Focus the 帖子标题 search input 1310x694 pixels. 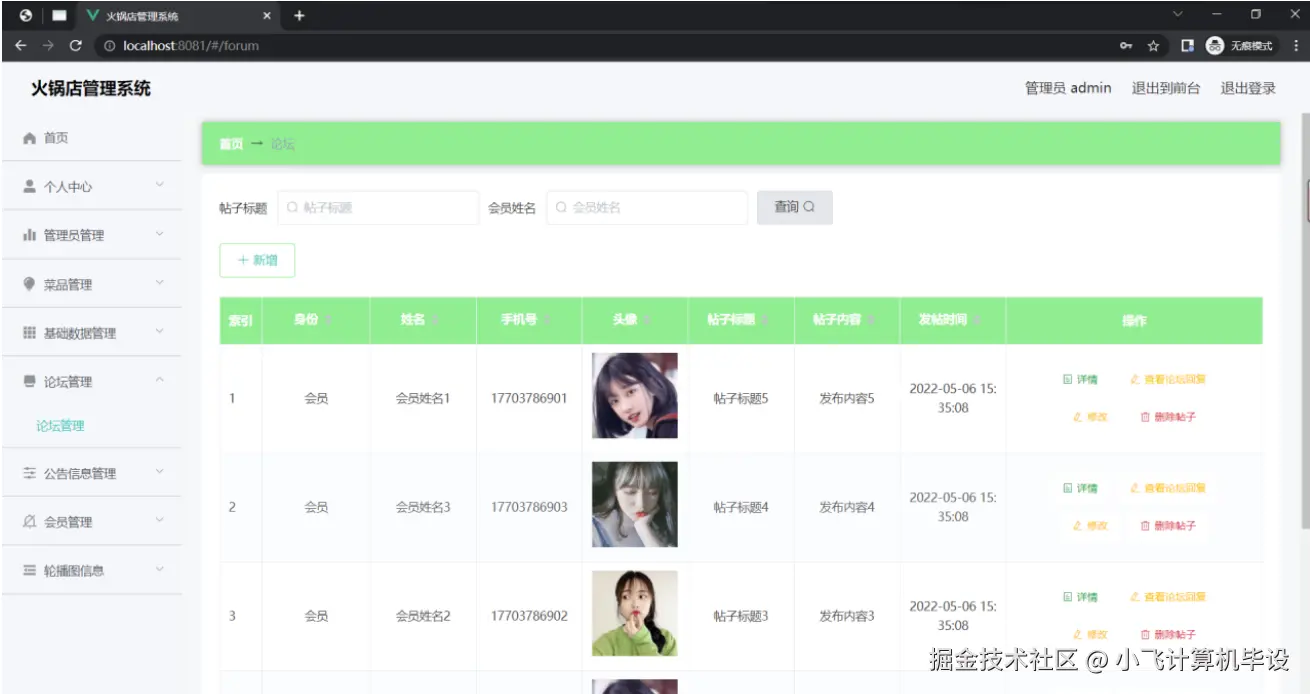point(378,207)
